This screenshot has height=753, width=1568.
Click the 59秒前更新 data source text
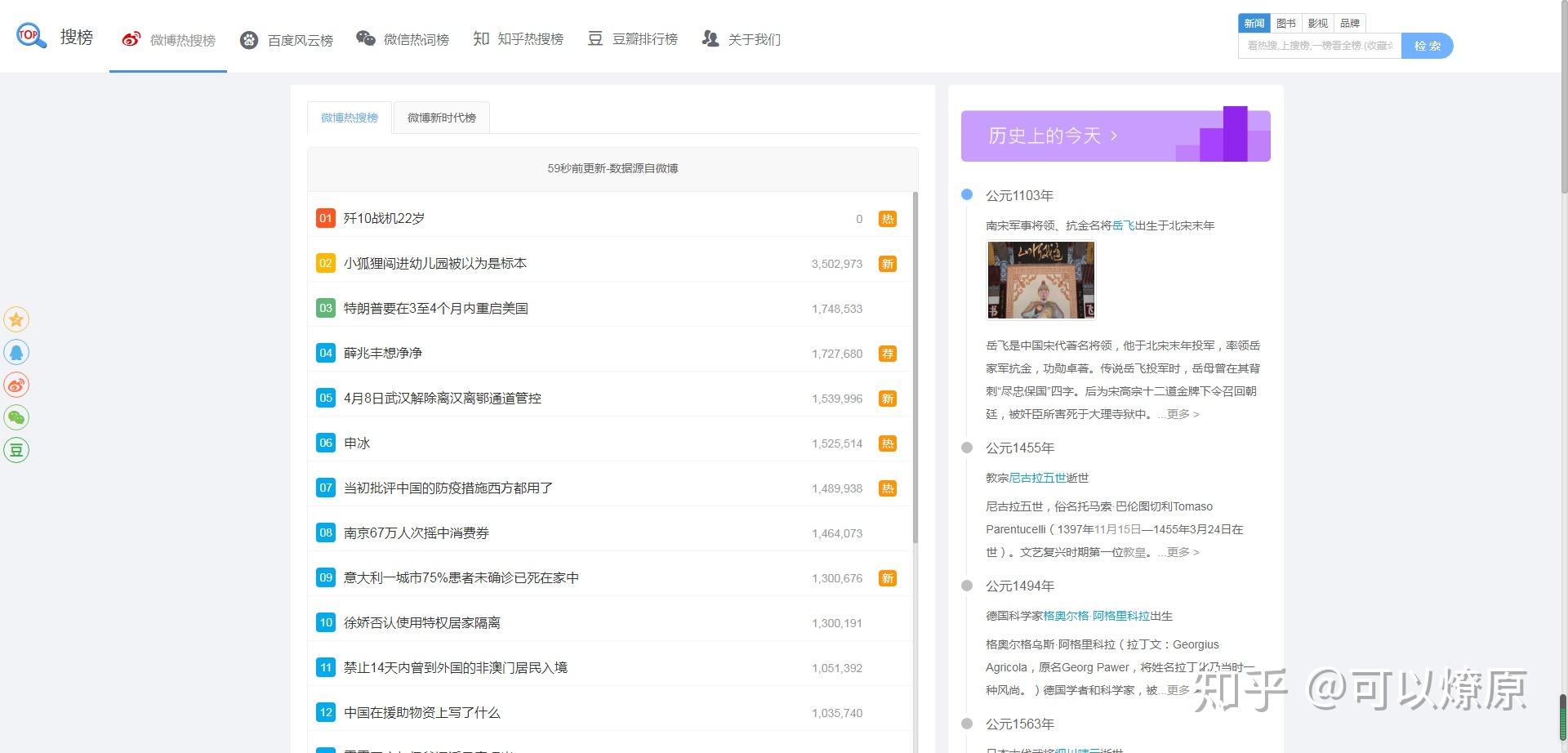tap(612, 168)
